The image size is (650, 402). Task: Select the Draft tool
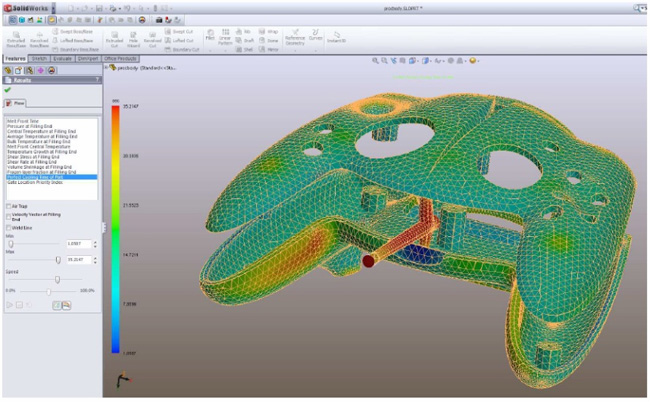(x=245, y=41)
